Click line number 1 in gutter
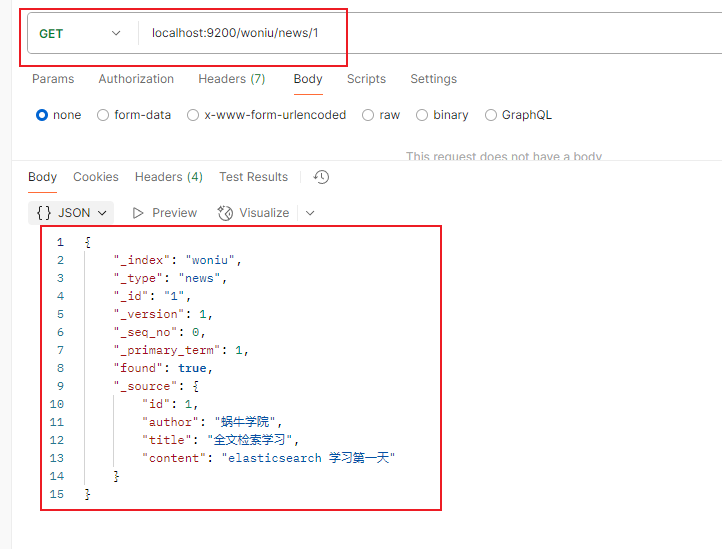722x549 pixels. [60, 242]
